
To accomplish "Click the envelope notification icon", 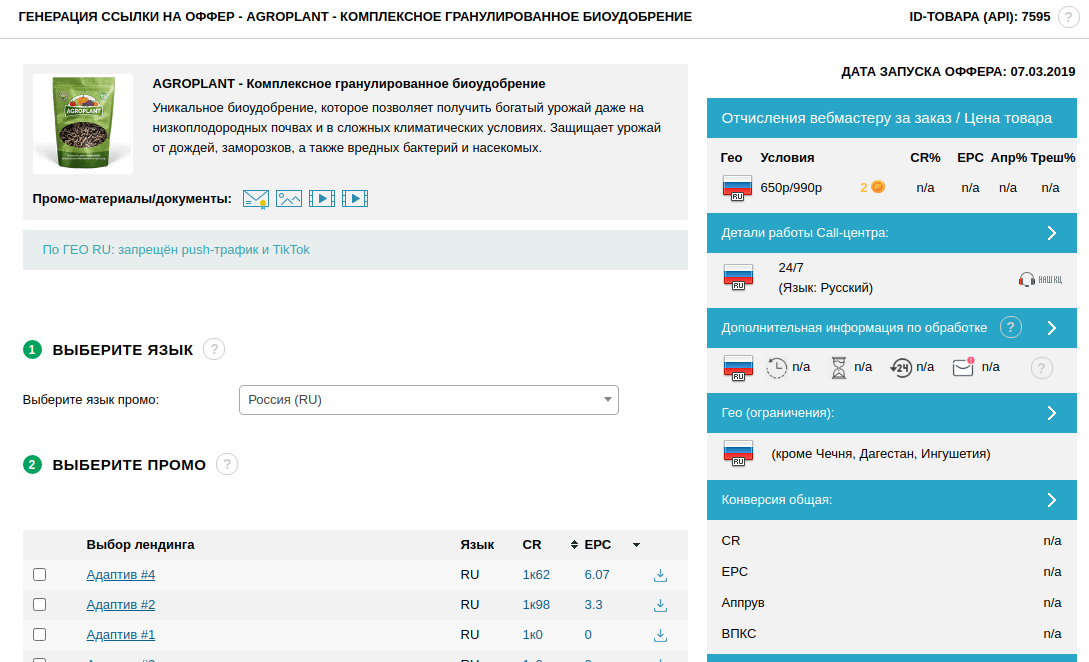I will pos(963,367).
